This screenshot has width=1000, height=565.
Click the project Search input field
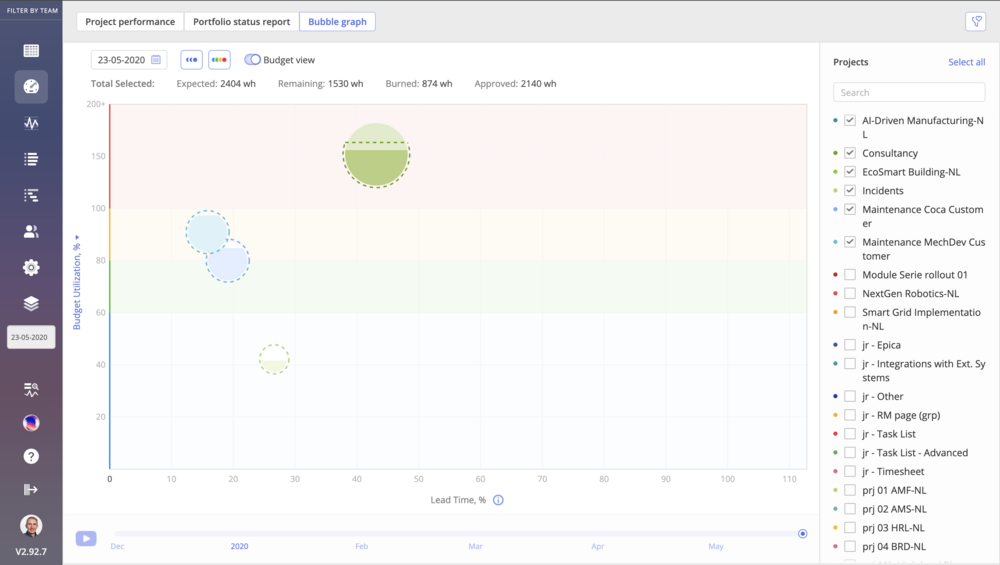click(x=909, y=92)
